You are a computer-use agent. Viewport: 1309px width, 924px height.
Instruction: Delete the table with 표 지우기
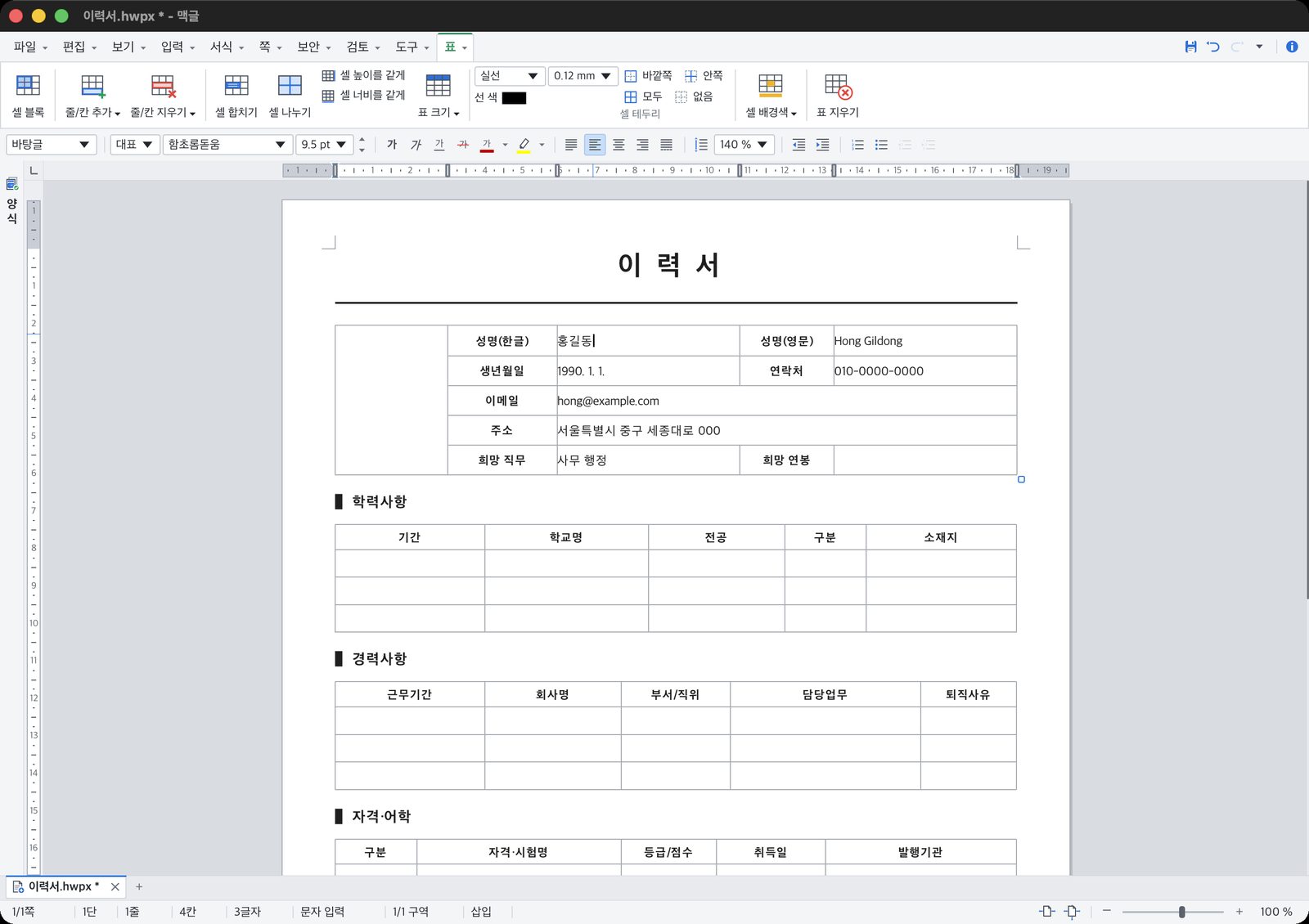[x=838, y=96]
